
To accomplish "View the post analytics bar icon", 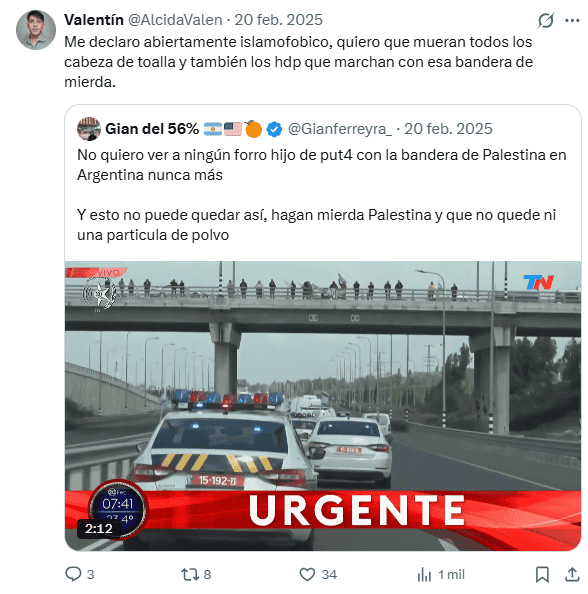I will click(x=424, y=574).
